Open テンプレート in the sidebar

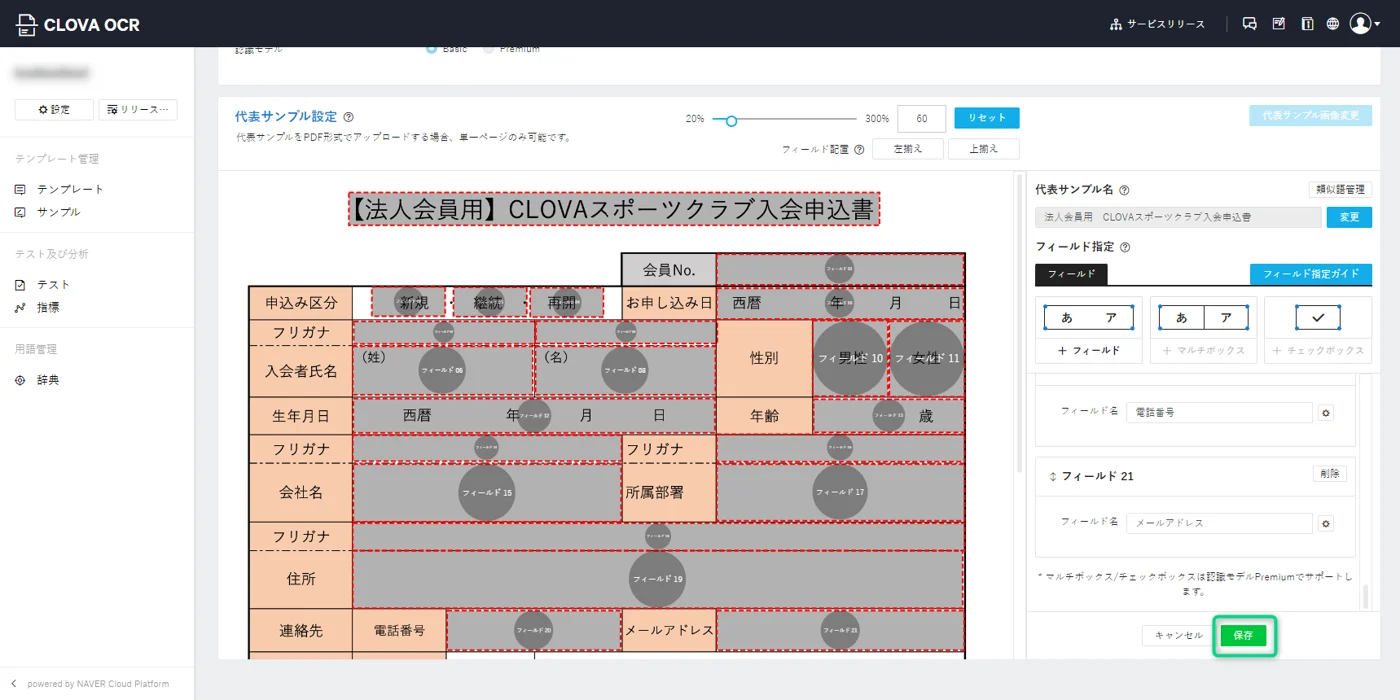70,189
